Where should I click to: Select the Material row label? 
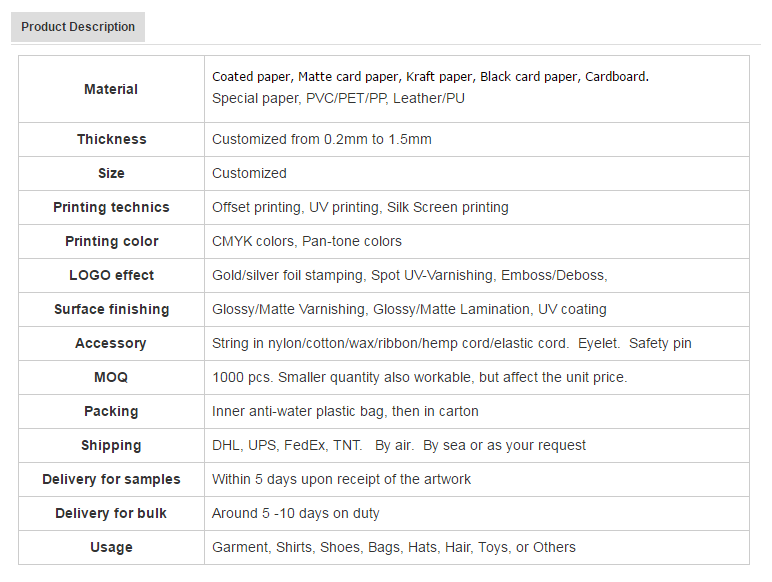(x=111, y=89)
